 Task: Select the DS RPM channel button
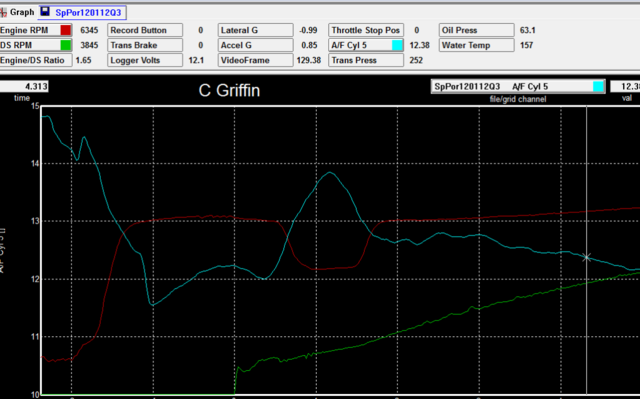(36, 45)
